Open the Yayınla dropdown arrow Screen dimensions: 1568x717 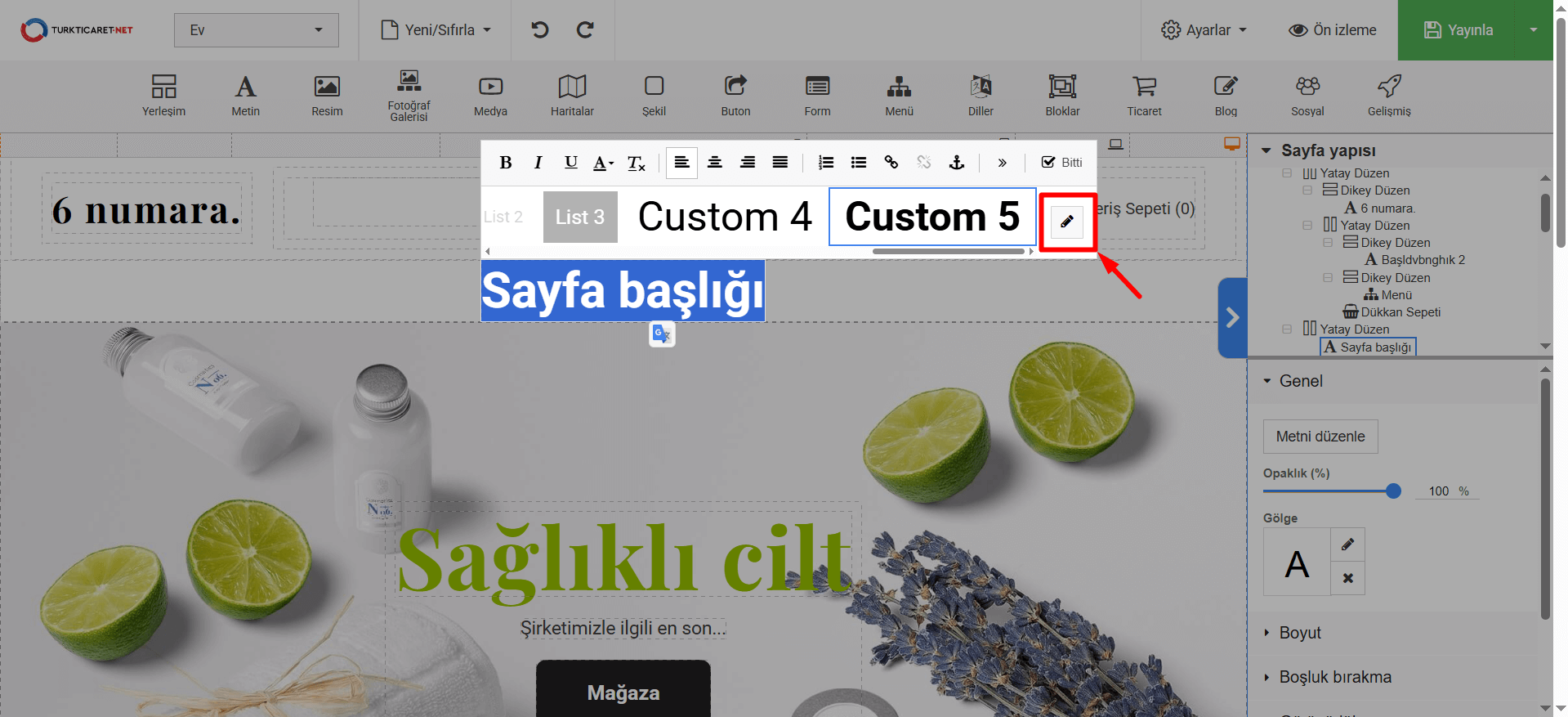tap(1534, 30)
